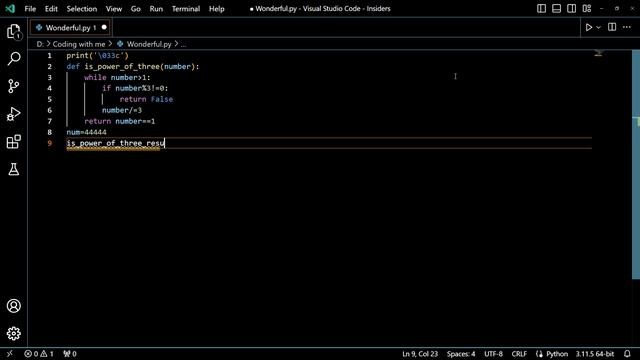Open the Explorer view in activity bar

(13, 32)
